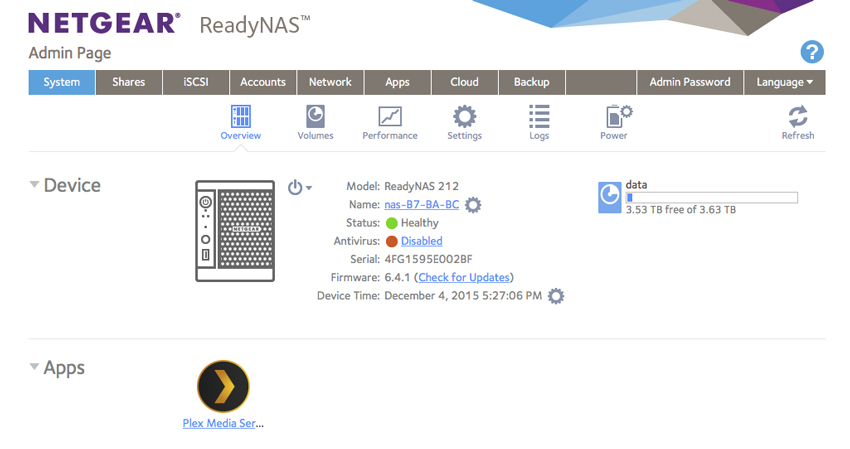Open the Settings gear icon
850x449 pixels.
465,116
